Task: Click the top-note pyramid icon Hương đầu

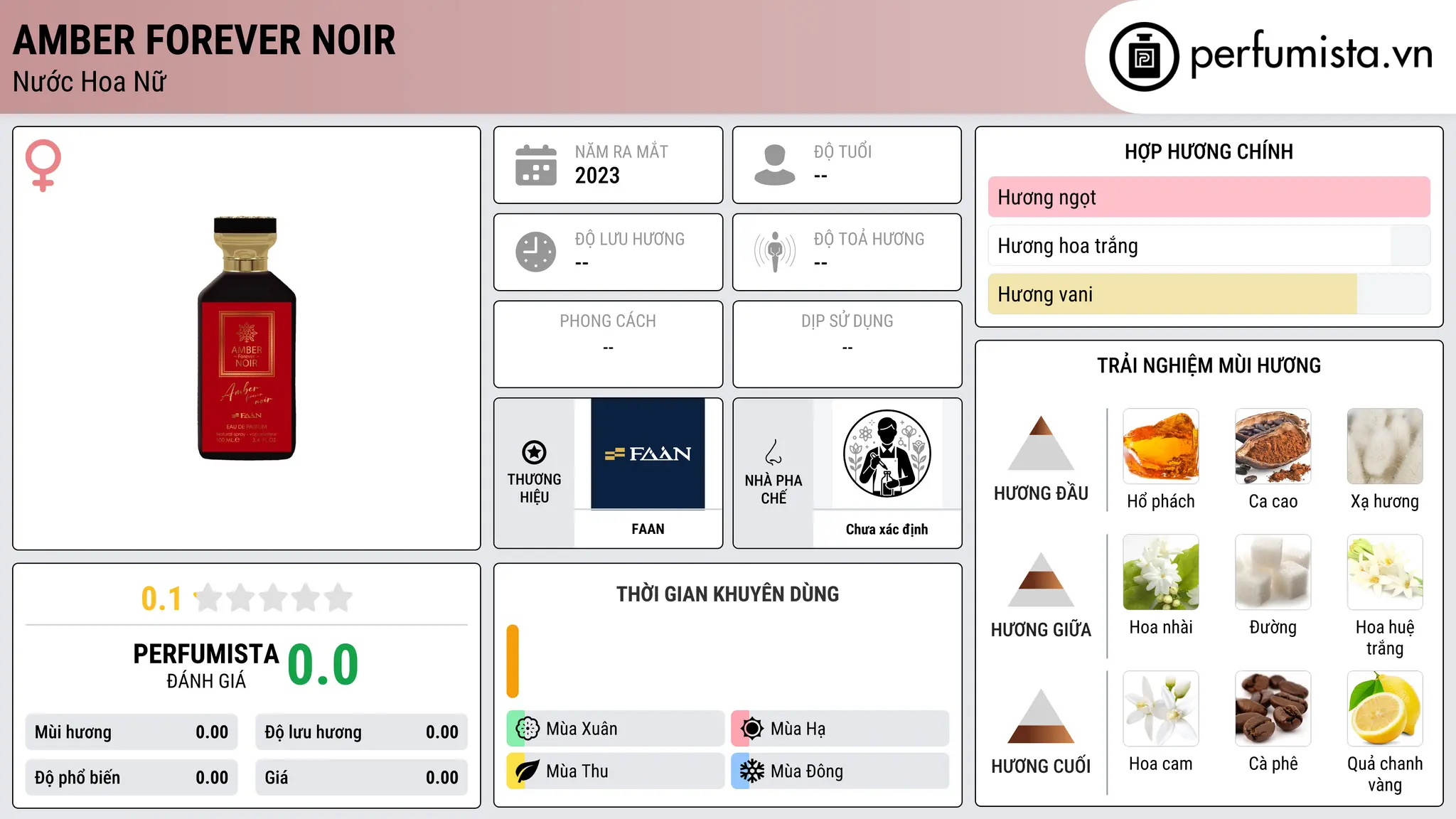Action: (1041, 443)
